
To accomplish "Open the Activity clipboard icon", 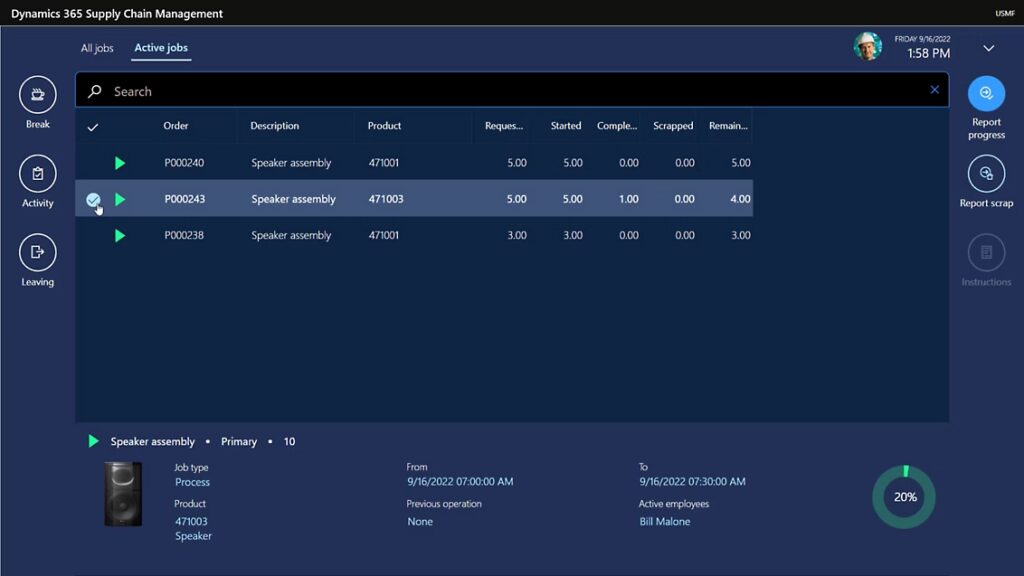I will point(38,174).
